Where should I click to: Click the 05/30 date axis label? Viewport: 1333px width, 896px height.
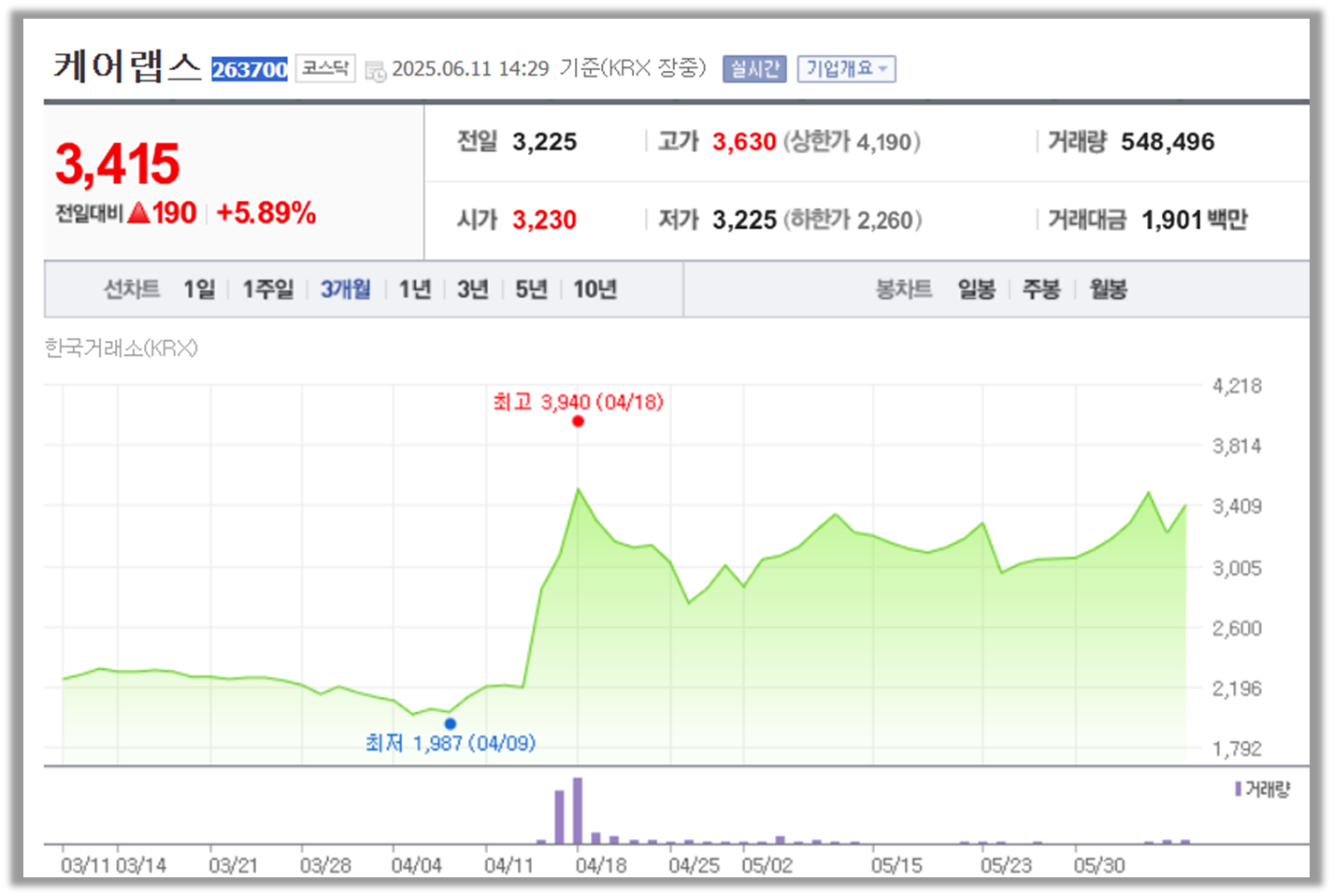(1098, 866)
